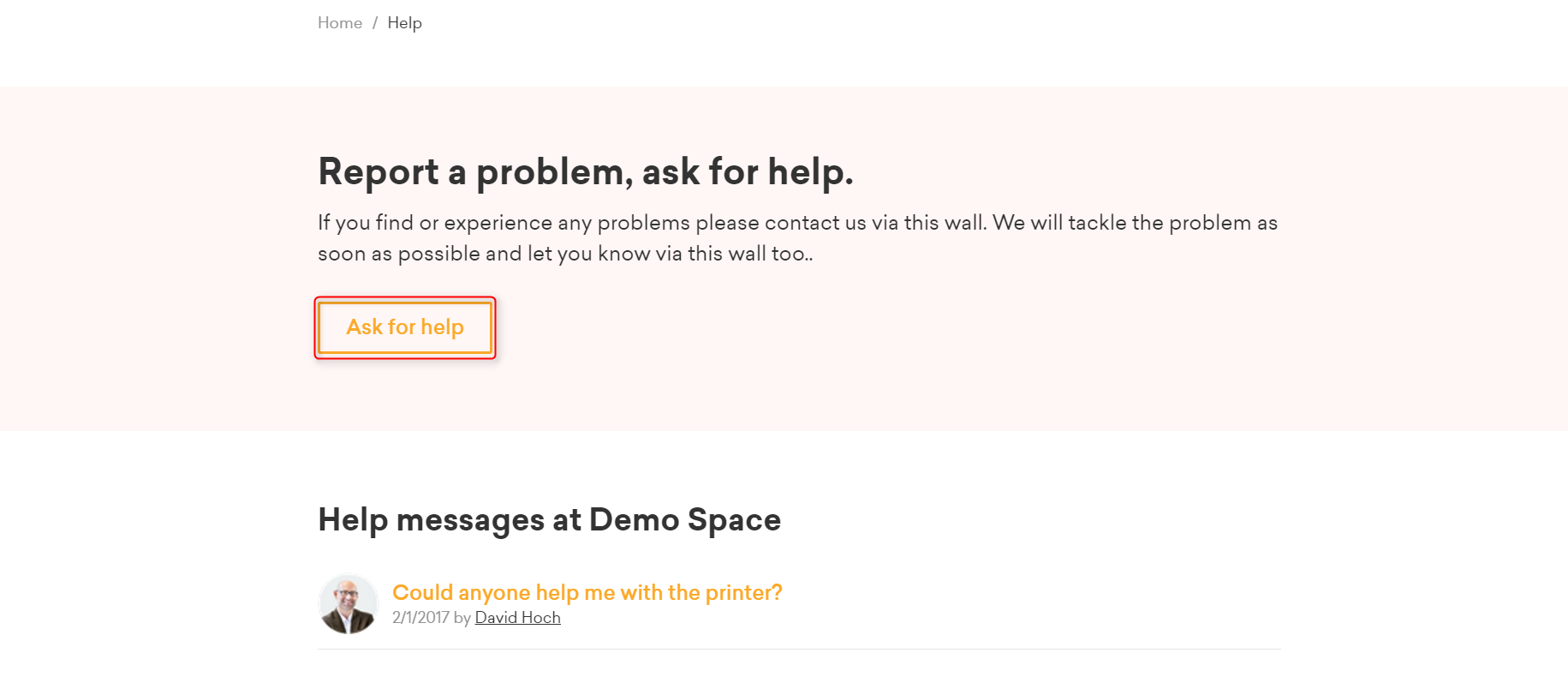Open David Hoch's profile avatar photo
Image resolution: width=1568 pixels, height=689 pixels.
349,604
